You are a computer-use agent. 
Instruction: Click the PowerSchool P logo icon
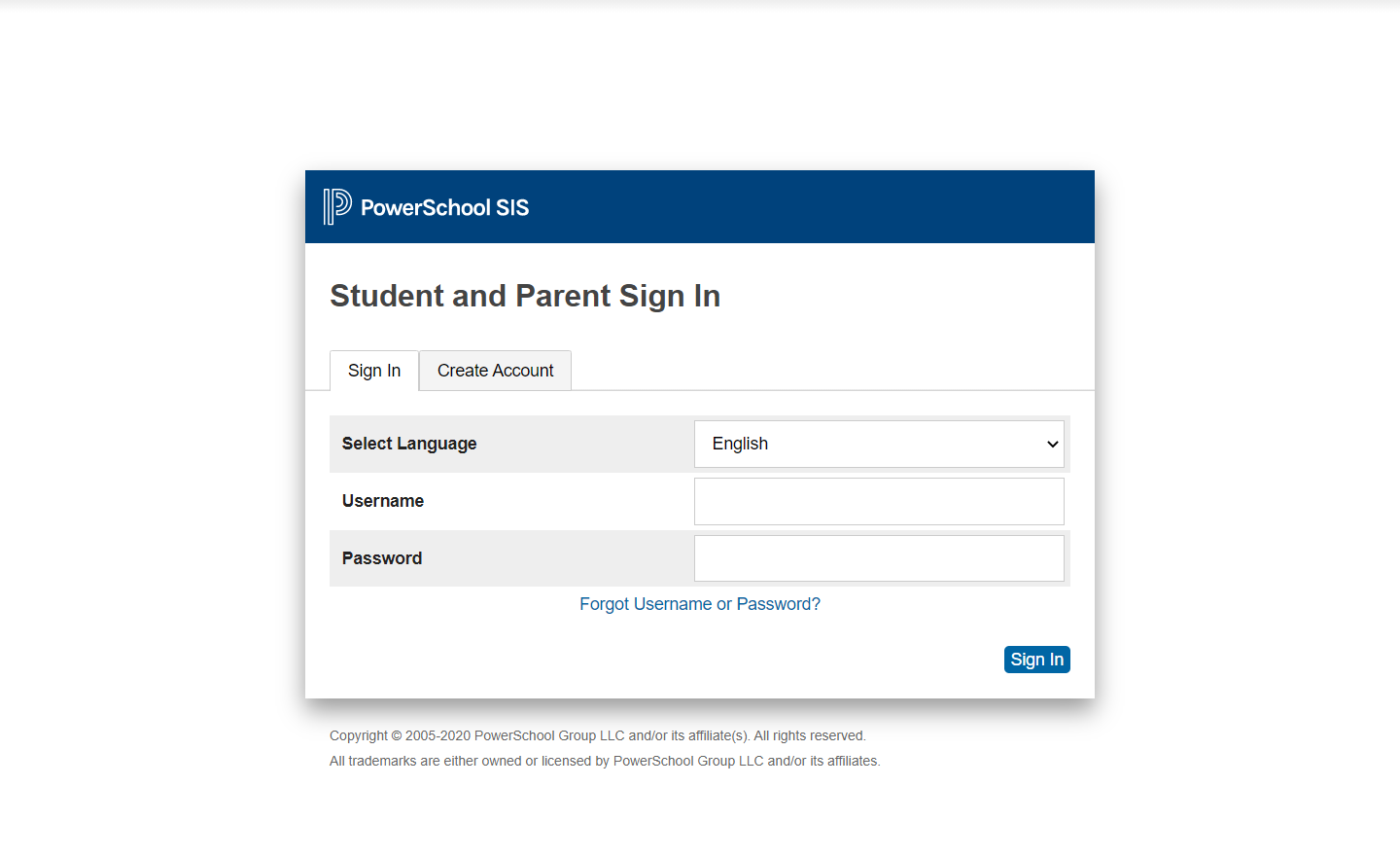(337, 206)
